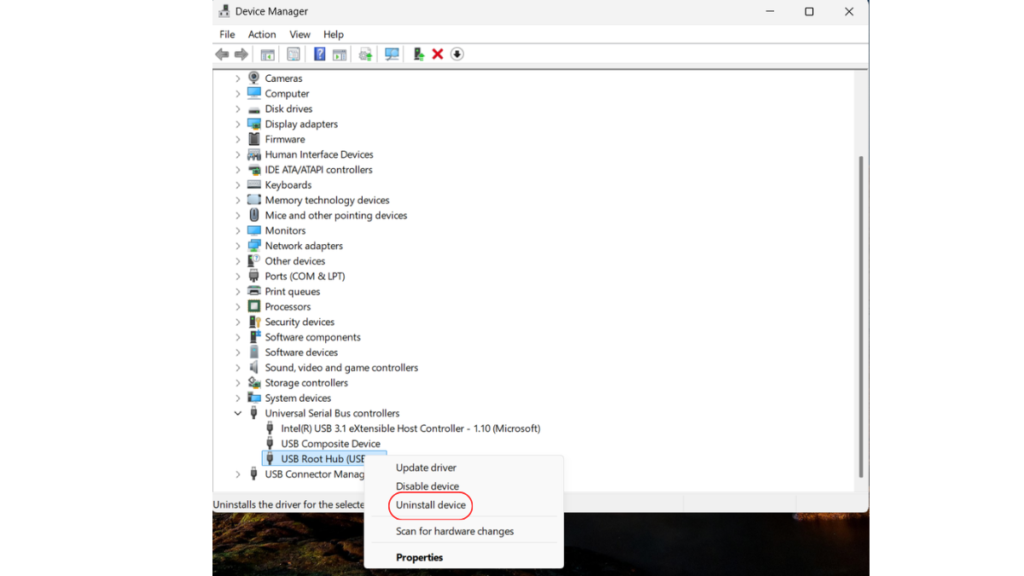The width and height of the screenshot is (1024, 576).
Task: Click the Keyboards category icon
Action: coord(254,184)
